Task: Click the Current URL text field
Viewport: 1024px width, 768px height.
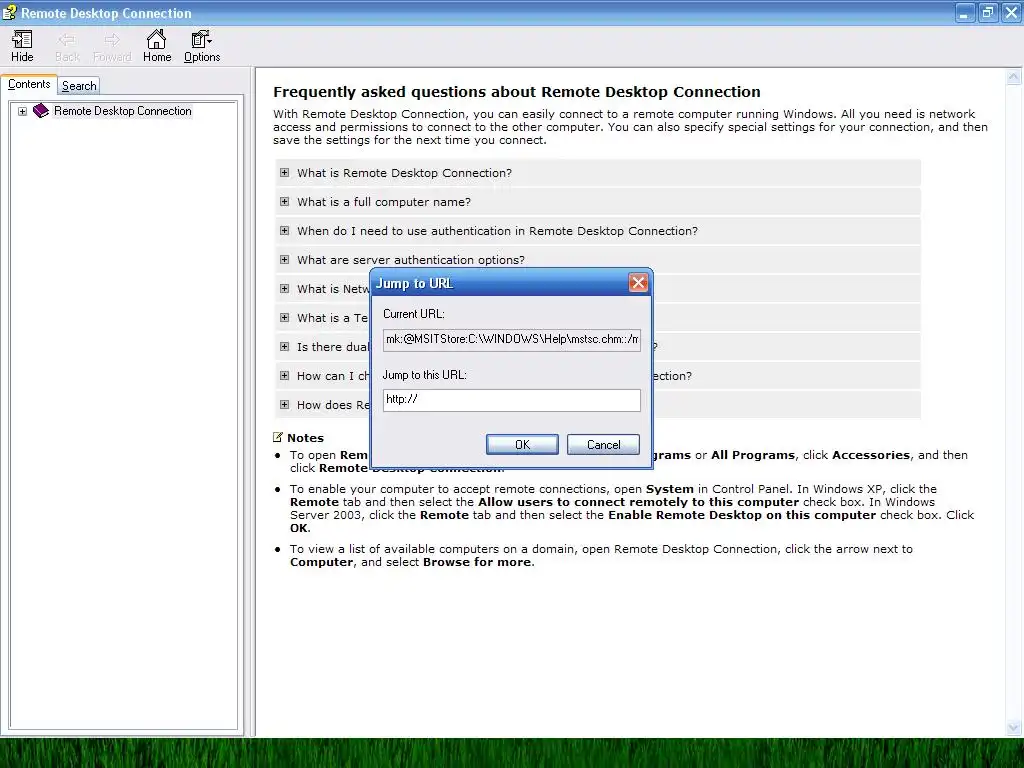Action: [x=511, y=340]
